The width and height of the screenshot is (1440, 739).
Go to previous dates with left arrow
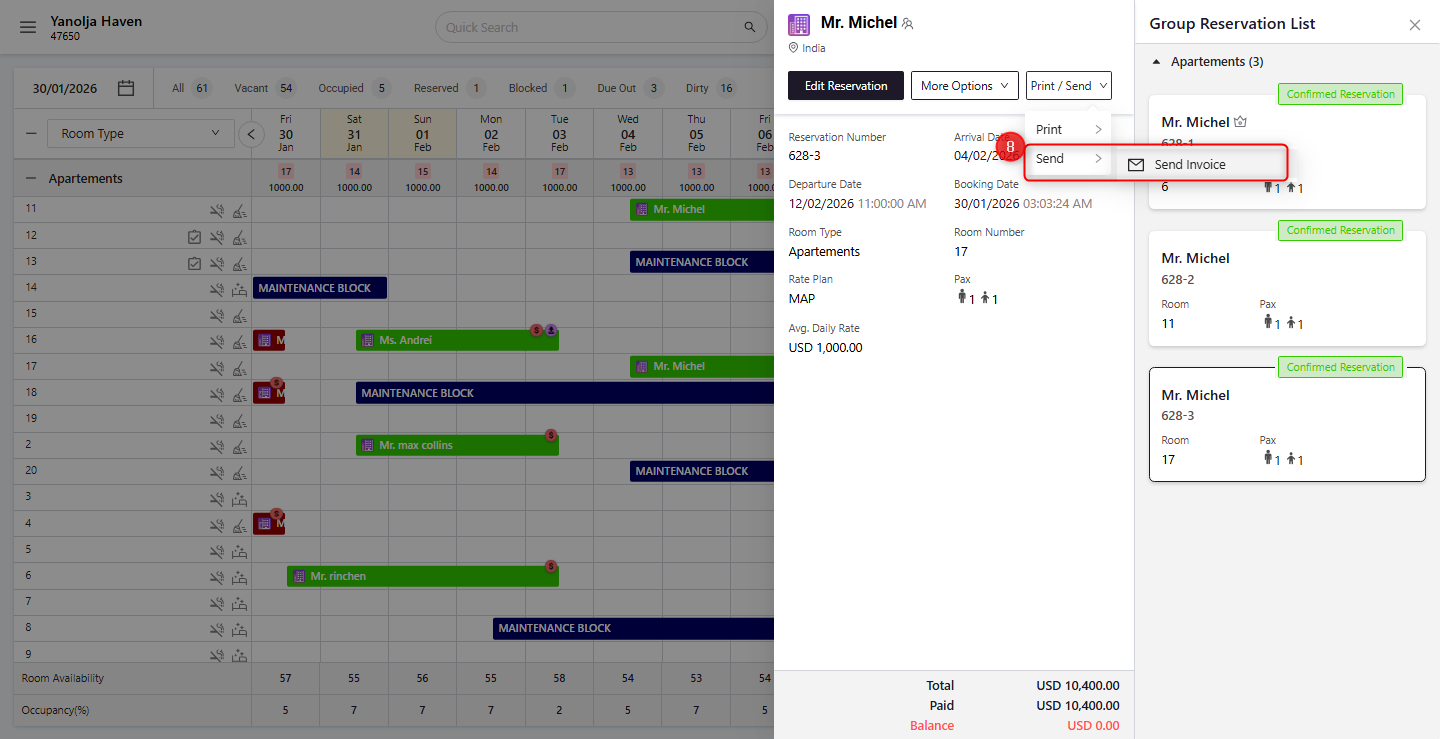click(252, 134)
